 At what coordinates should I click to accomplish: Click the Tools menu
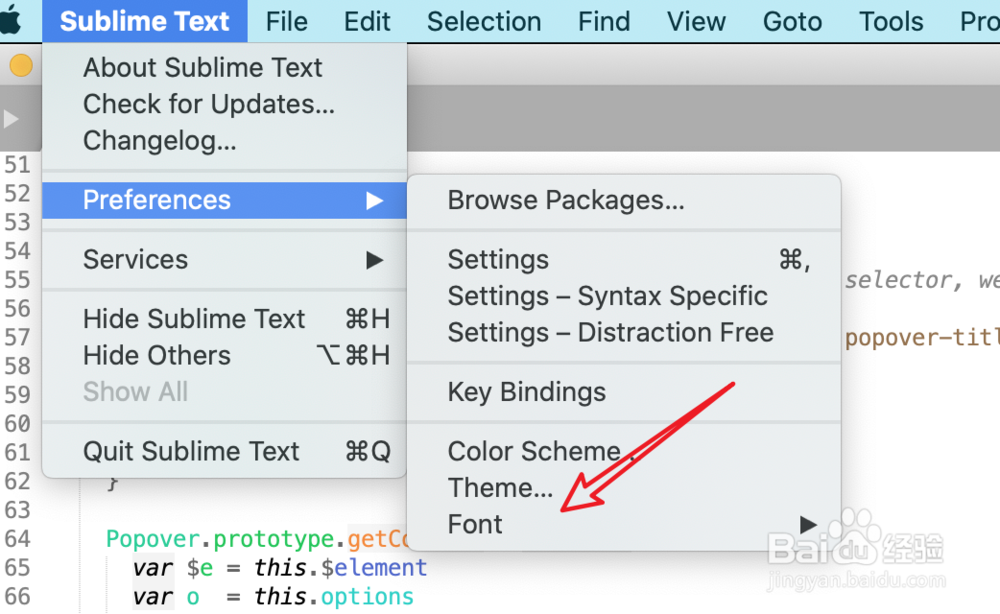point(891,20)
